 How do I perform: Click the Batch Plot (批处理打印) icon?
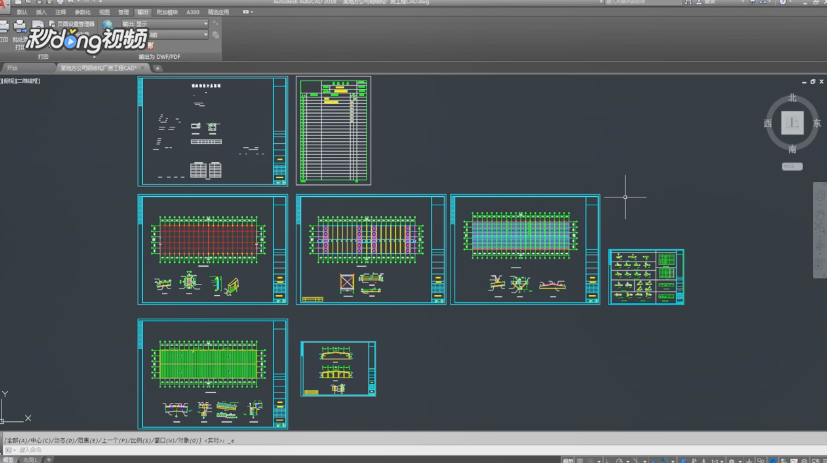tap(20, 26)
